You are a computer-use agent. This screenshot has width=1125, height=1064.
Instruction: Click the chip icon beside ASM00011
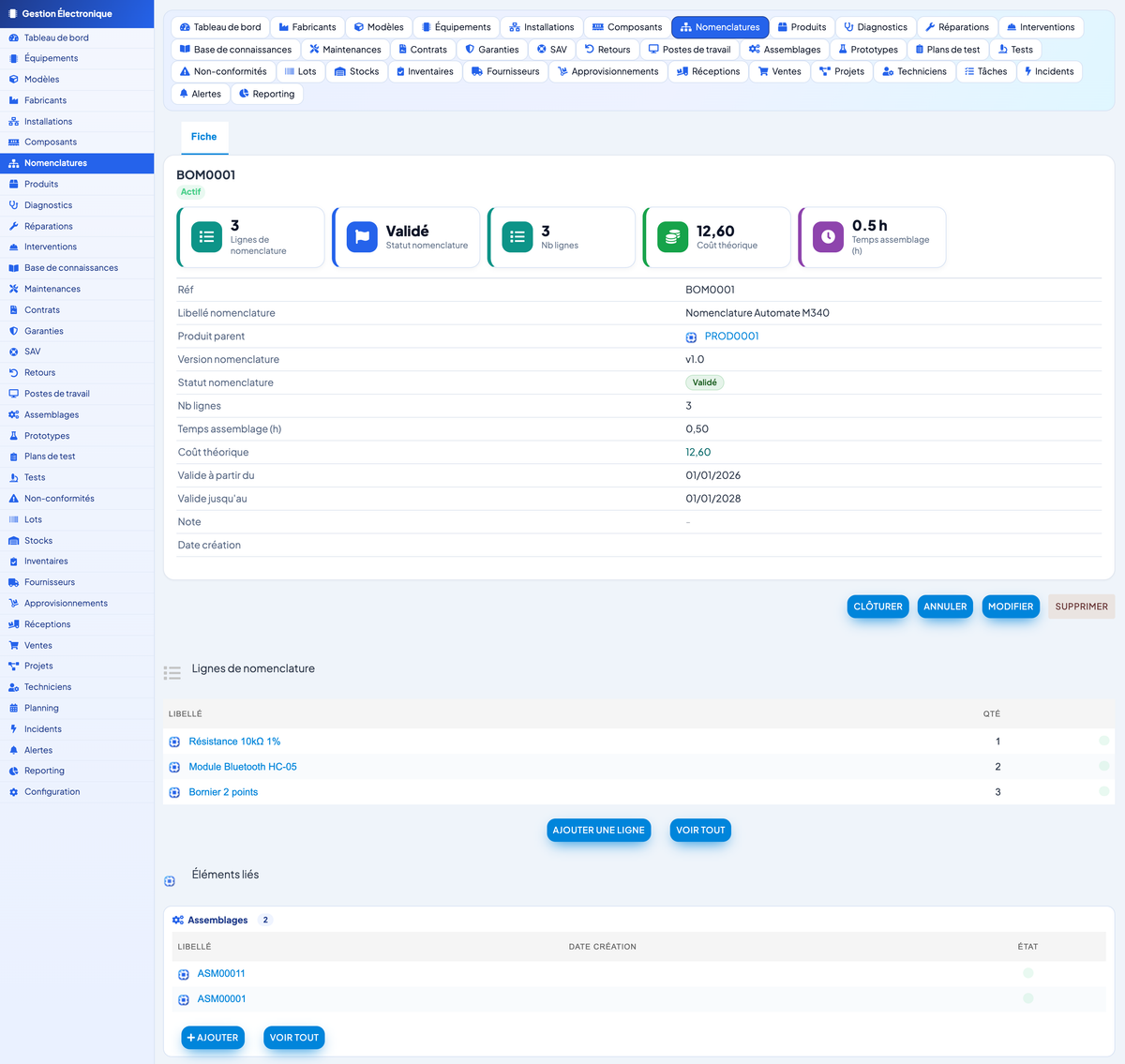184,974
